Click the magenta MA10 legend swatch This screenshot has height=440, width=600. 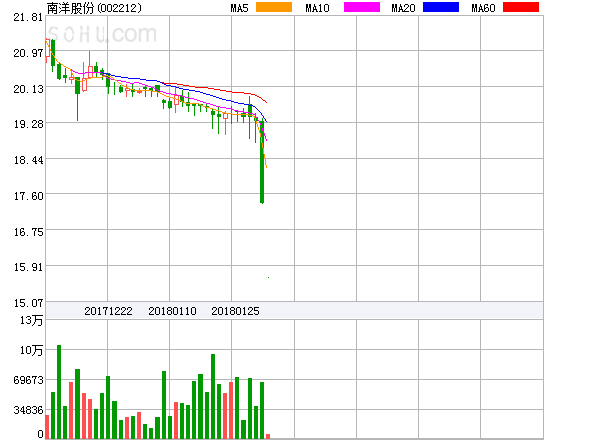pyautogui.click(x=362, y=7)
